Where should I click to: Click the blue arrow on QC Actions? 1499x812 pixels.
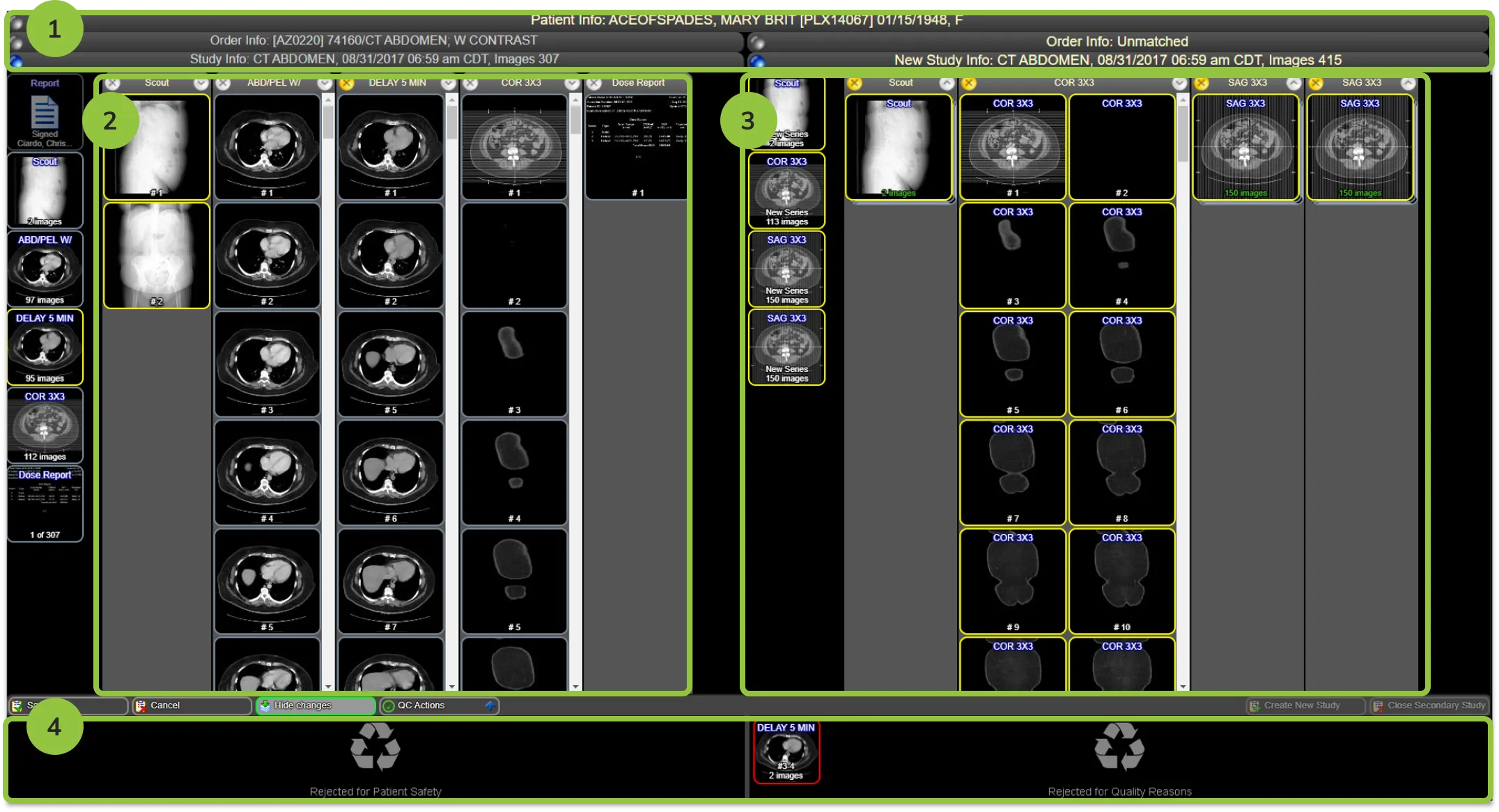tap(490, 705)
